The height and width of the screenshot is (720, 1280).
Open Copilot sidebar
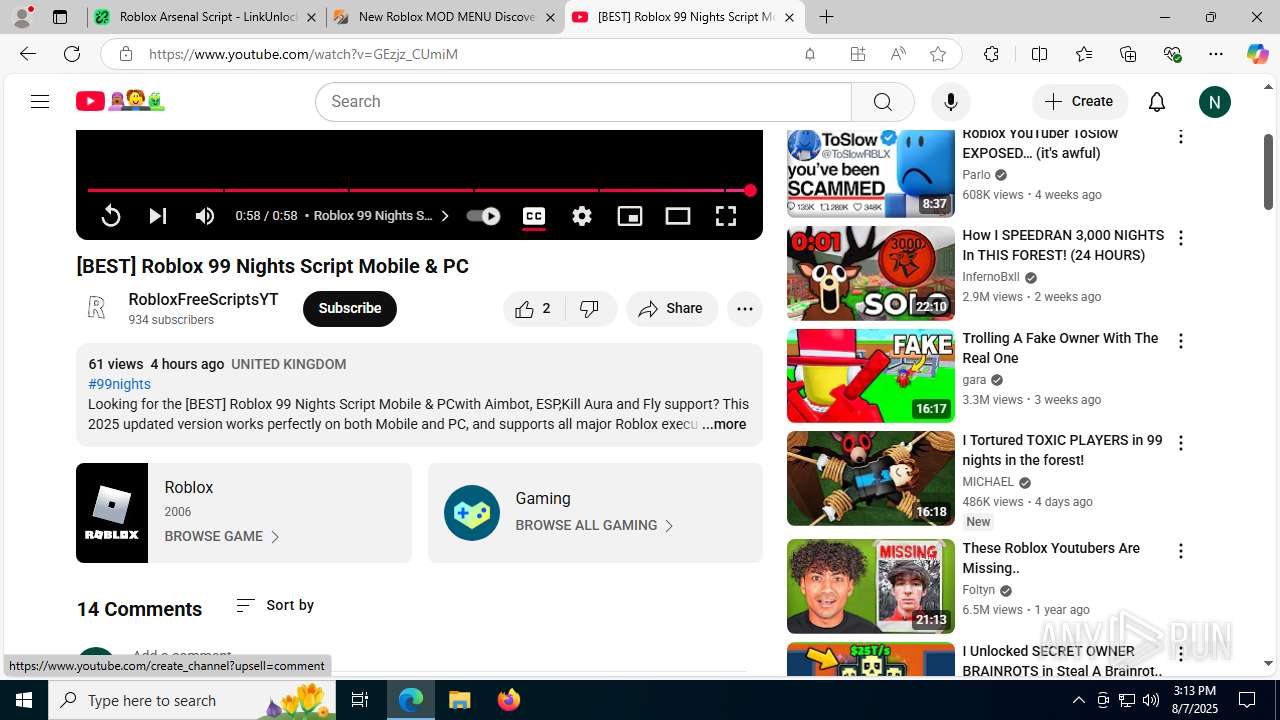[1257, 54]
